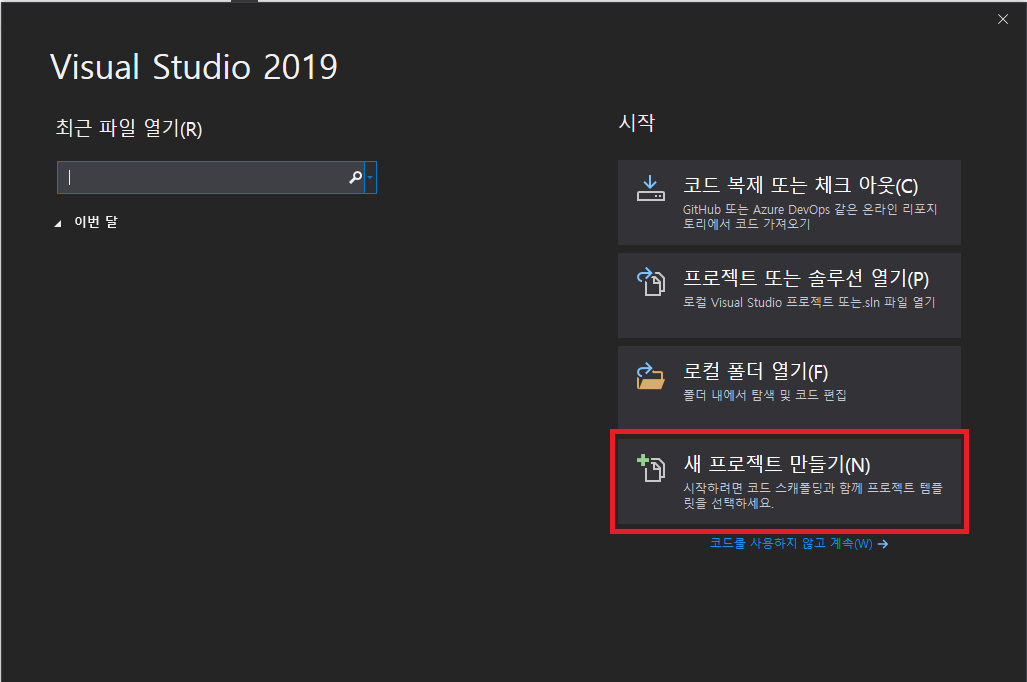Click the 시작하려면 코드 스캐폴딩과 함께 description text
This screenshot has width=1027, height=682.
[x=813, y=495]
